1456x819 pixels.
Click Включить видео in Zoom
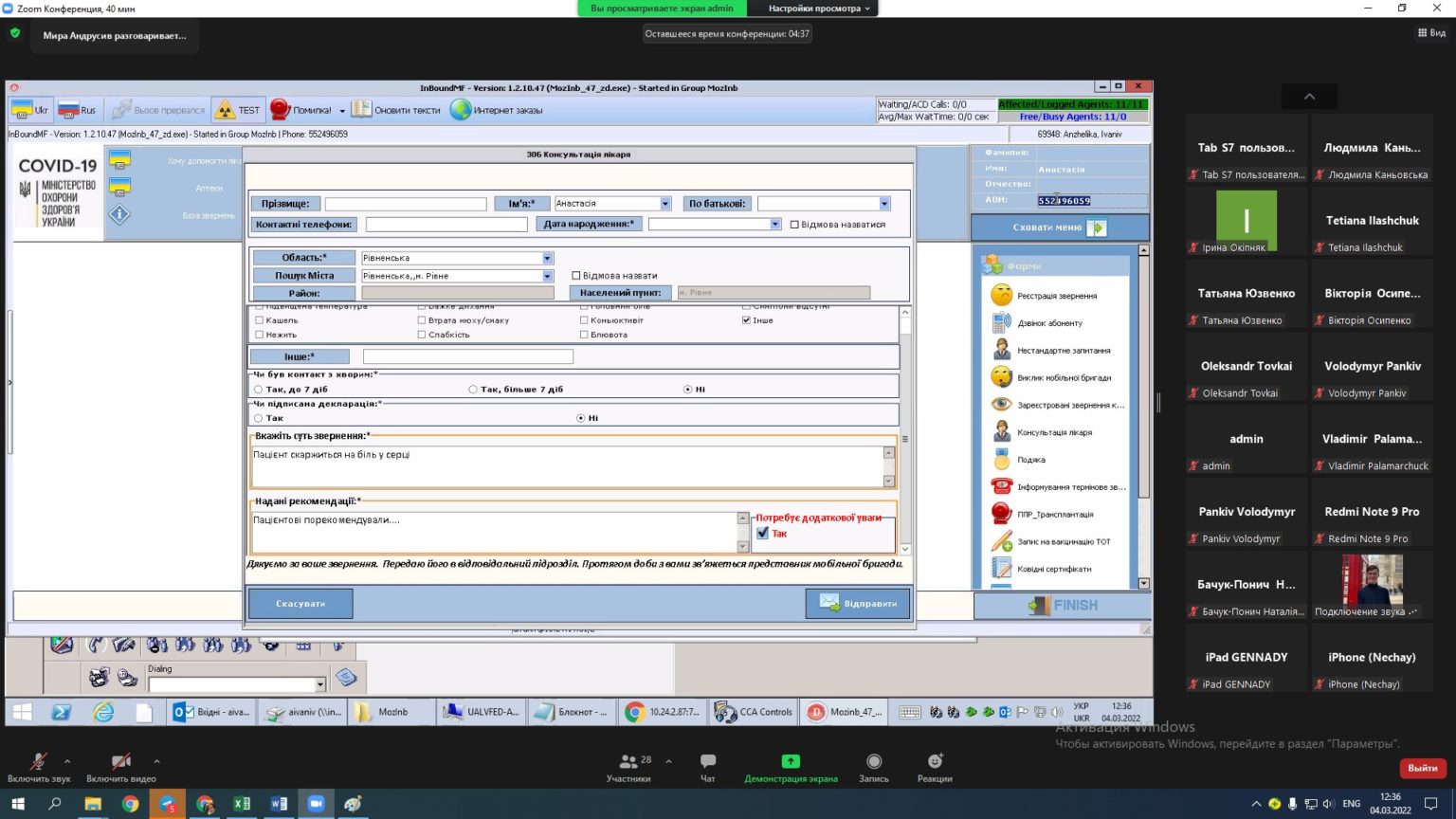[x=121, y=768]
